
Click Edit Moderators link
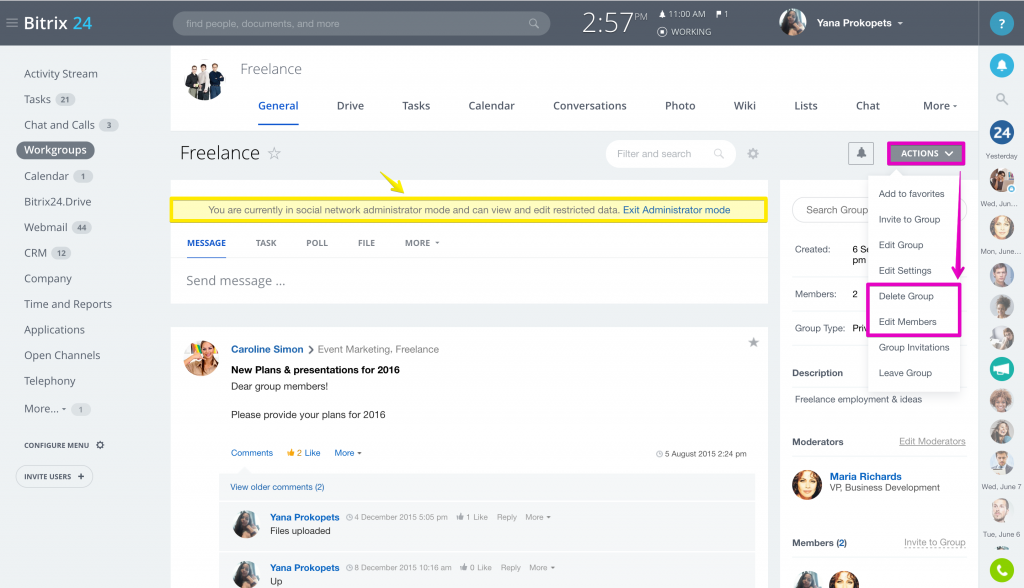[x=932, y=441]
